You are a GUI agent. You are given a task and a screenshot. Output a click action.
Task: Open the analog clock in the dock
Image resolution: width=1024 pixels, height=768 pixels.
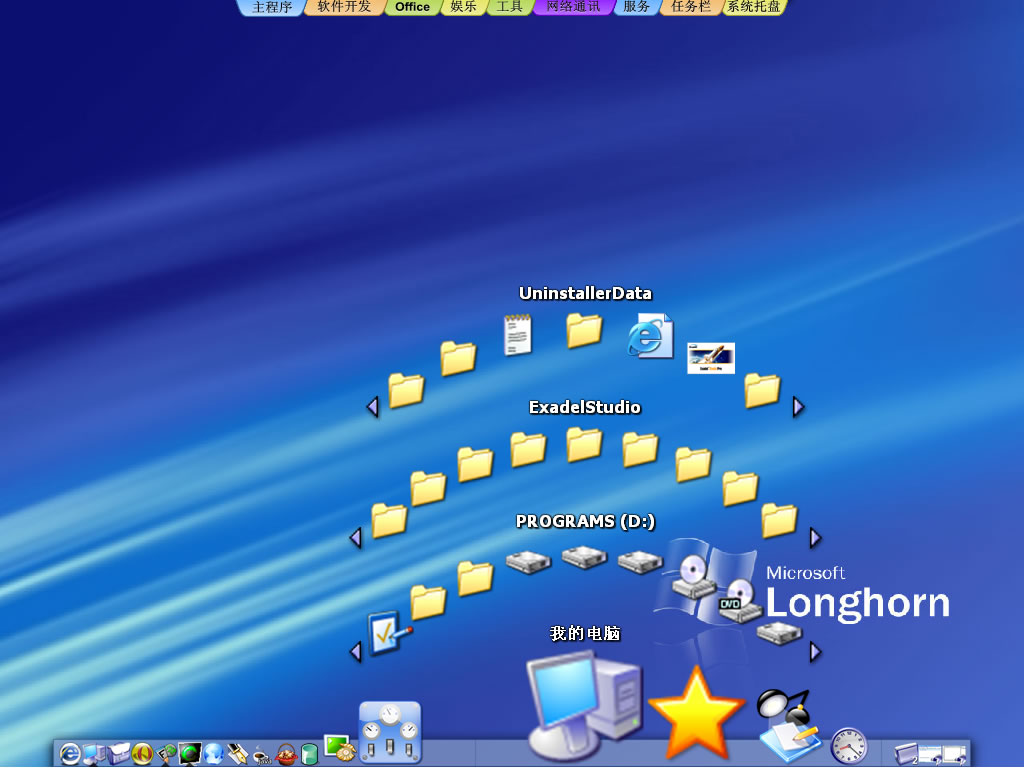pyautogui.click(x=849, y=746)
